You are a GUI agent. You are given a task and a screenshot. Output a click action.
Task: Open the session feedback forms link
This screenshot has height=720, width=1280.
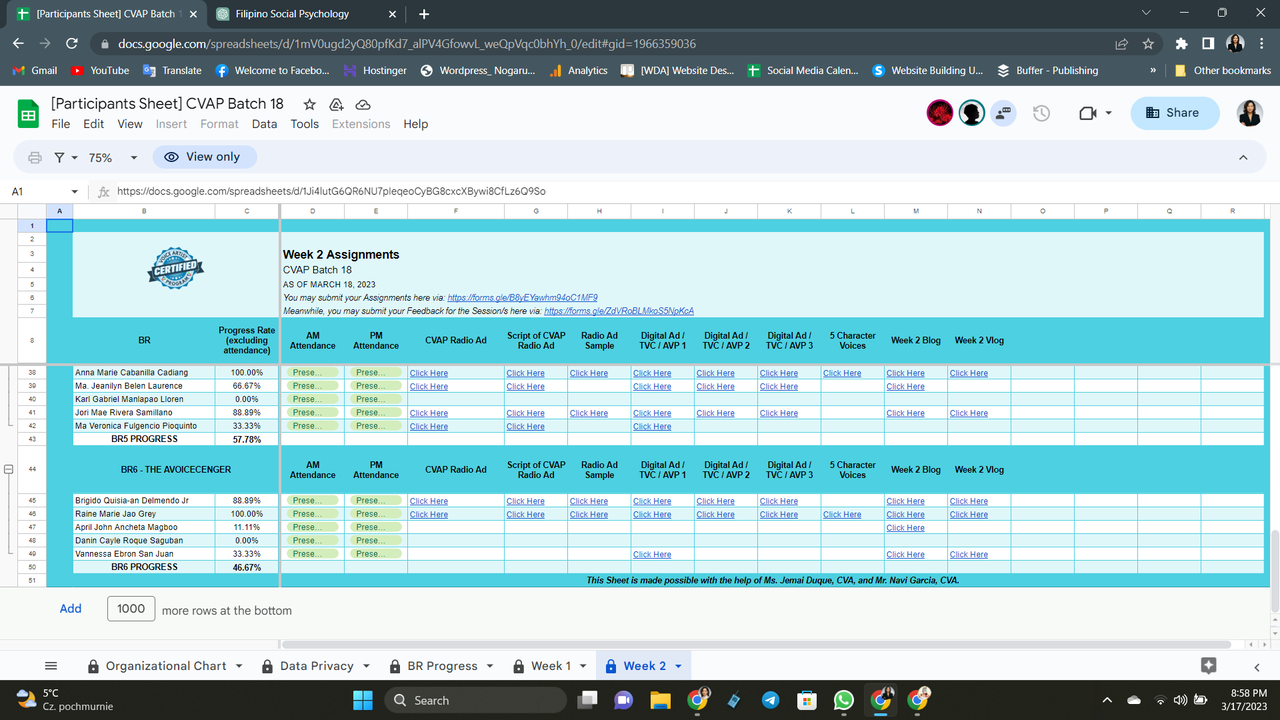[619, 311]
